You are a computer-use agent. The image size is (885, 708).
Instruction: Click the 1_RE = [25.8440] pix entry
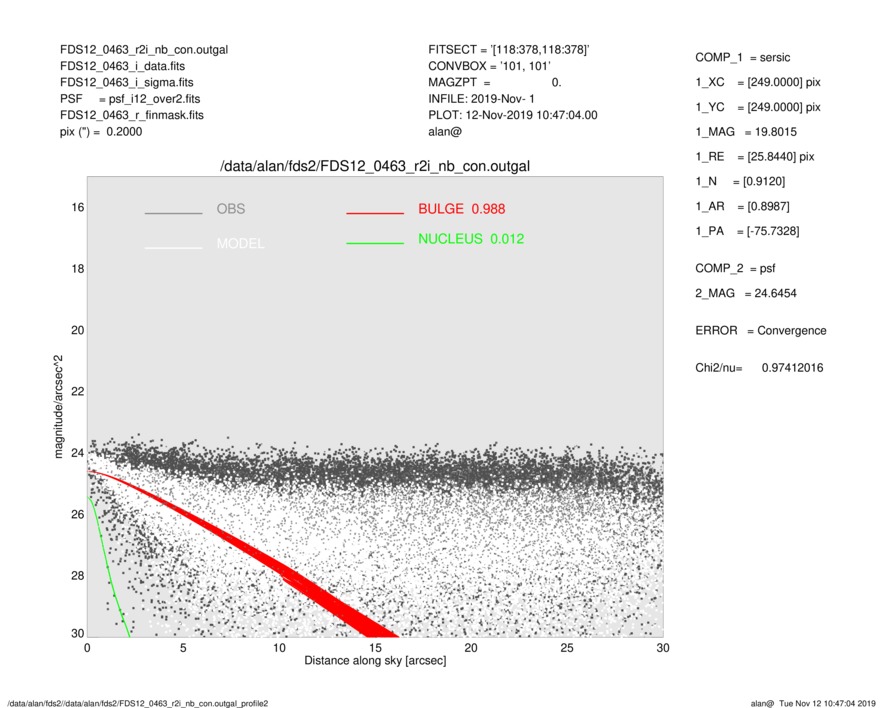[755, 157]
